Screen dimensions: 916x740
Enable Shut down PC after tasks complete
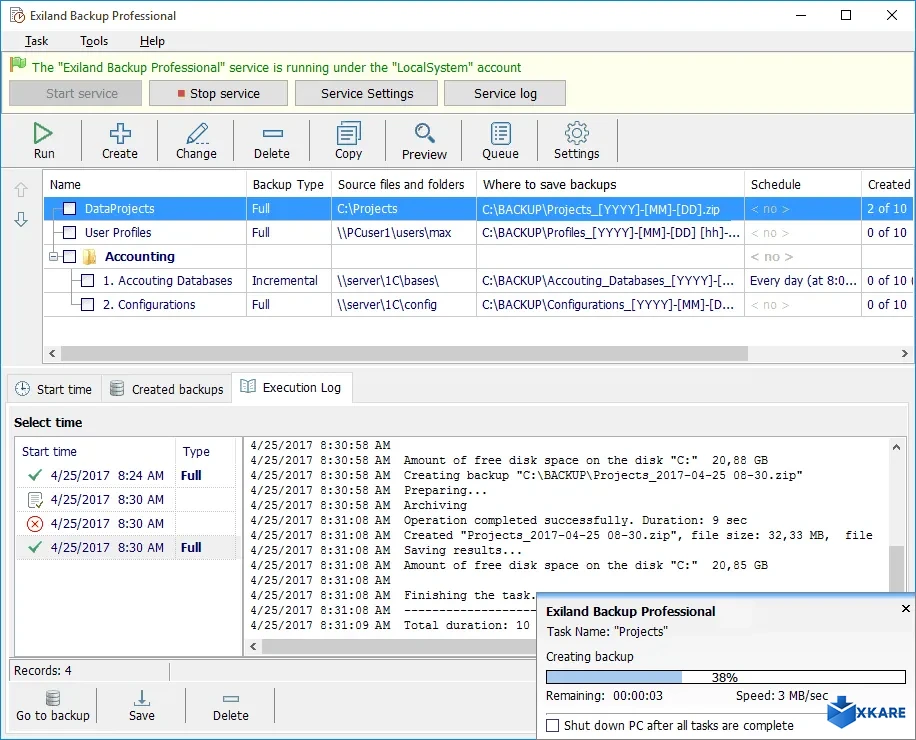pos(553,725)
